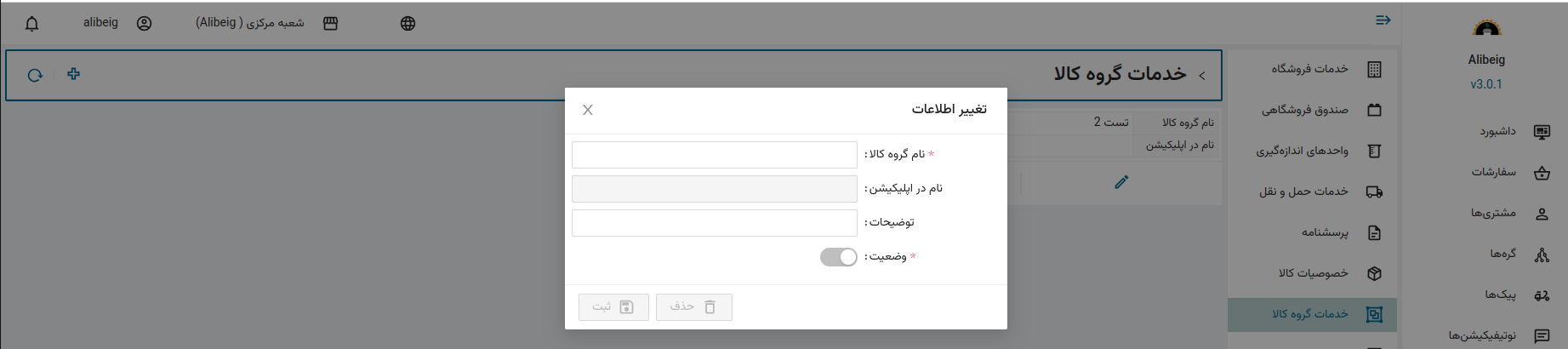The height and width of the screenshot is (349, 1568).
Task: Click the pencil edit icon
Action: tap(1121, 182)
